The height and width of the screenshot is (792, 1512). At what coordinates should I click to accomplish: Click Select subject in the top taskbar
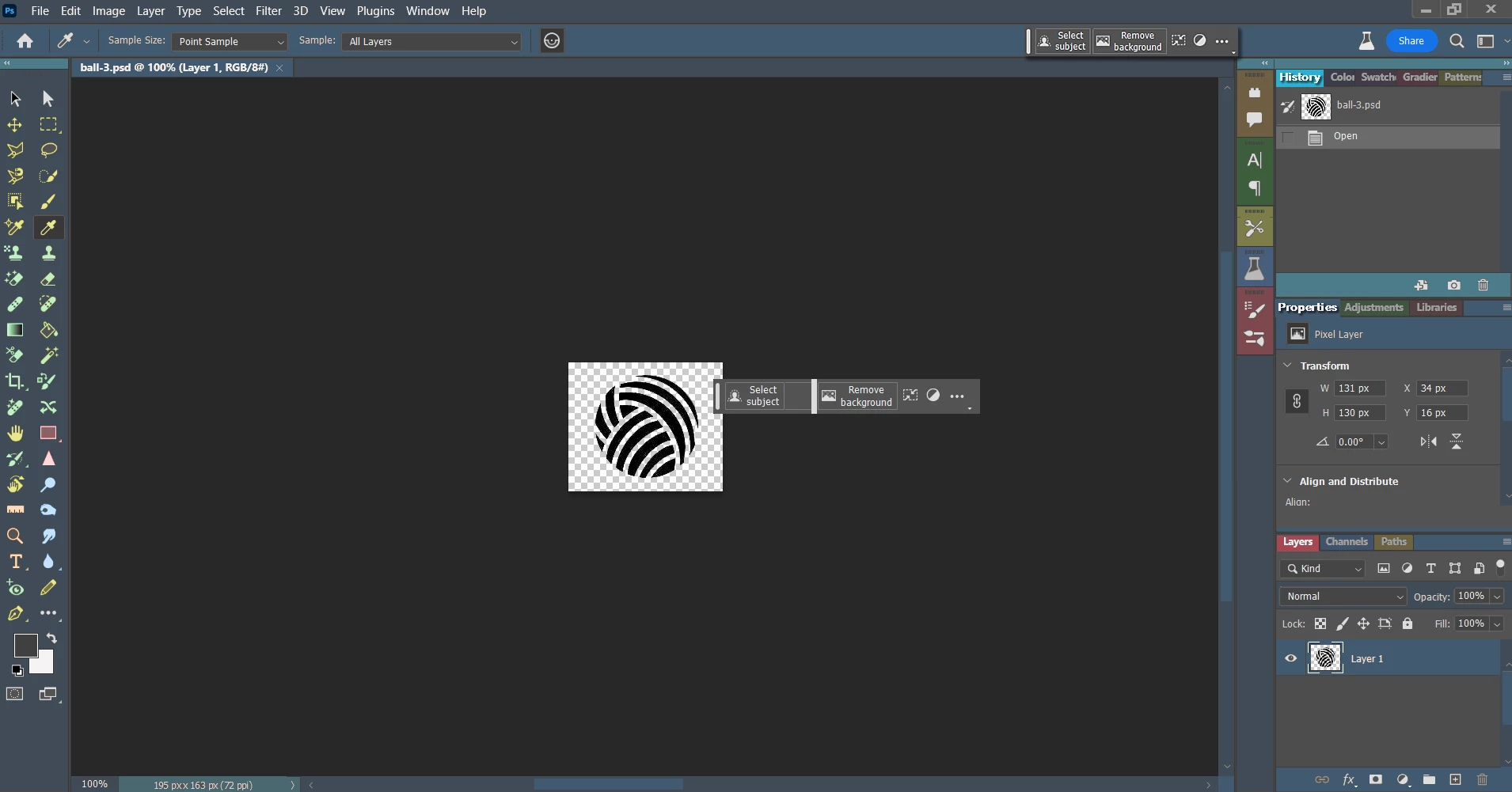point(1062,41)
